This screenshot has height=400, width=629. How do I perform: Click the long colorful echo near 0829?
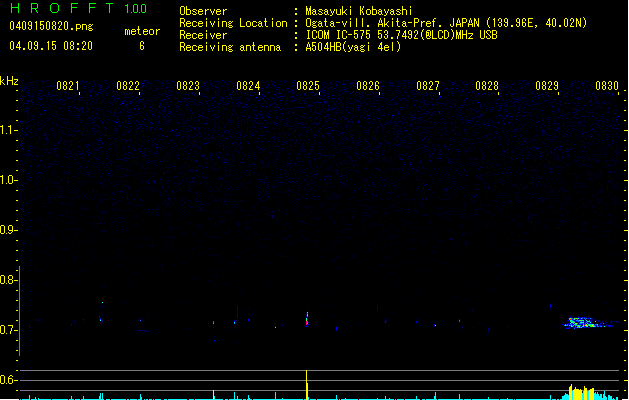click(590, 323)
